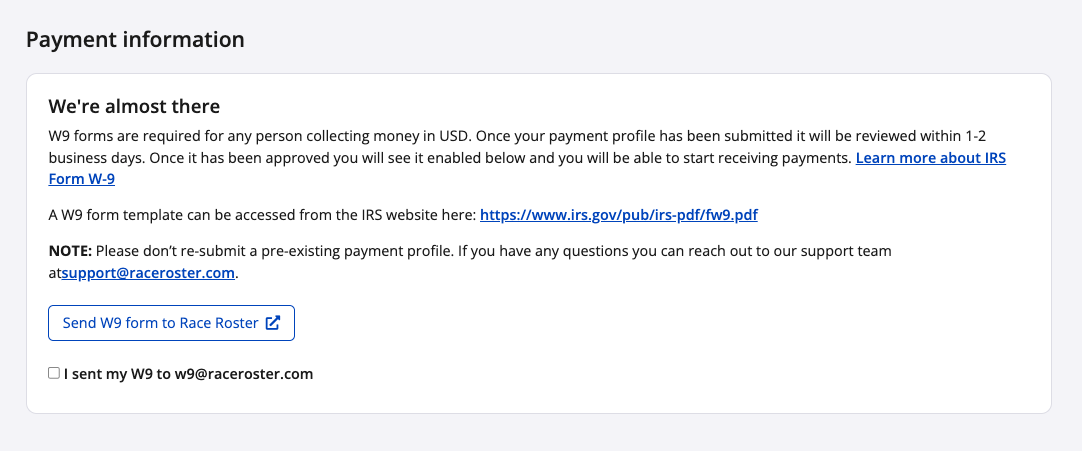The width and height of the screenshot is (1082, 451).
Task: Click the wrapped "Form W-9" link text
Action: pos(89,180)
